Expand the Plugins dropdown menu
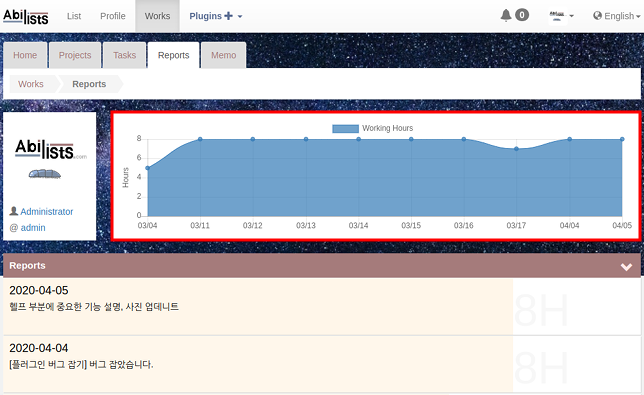Viewport: 644px width, 395px height. coord(216,16)
